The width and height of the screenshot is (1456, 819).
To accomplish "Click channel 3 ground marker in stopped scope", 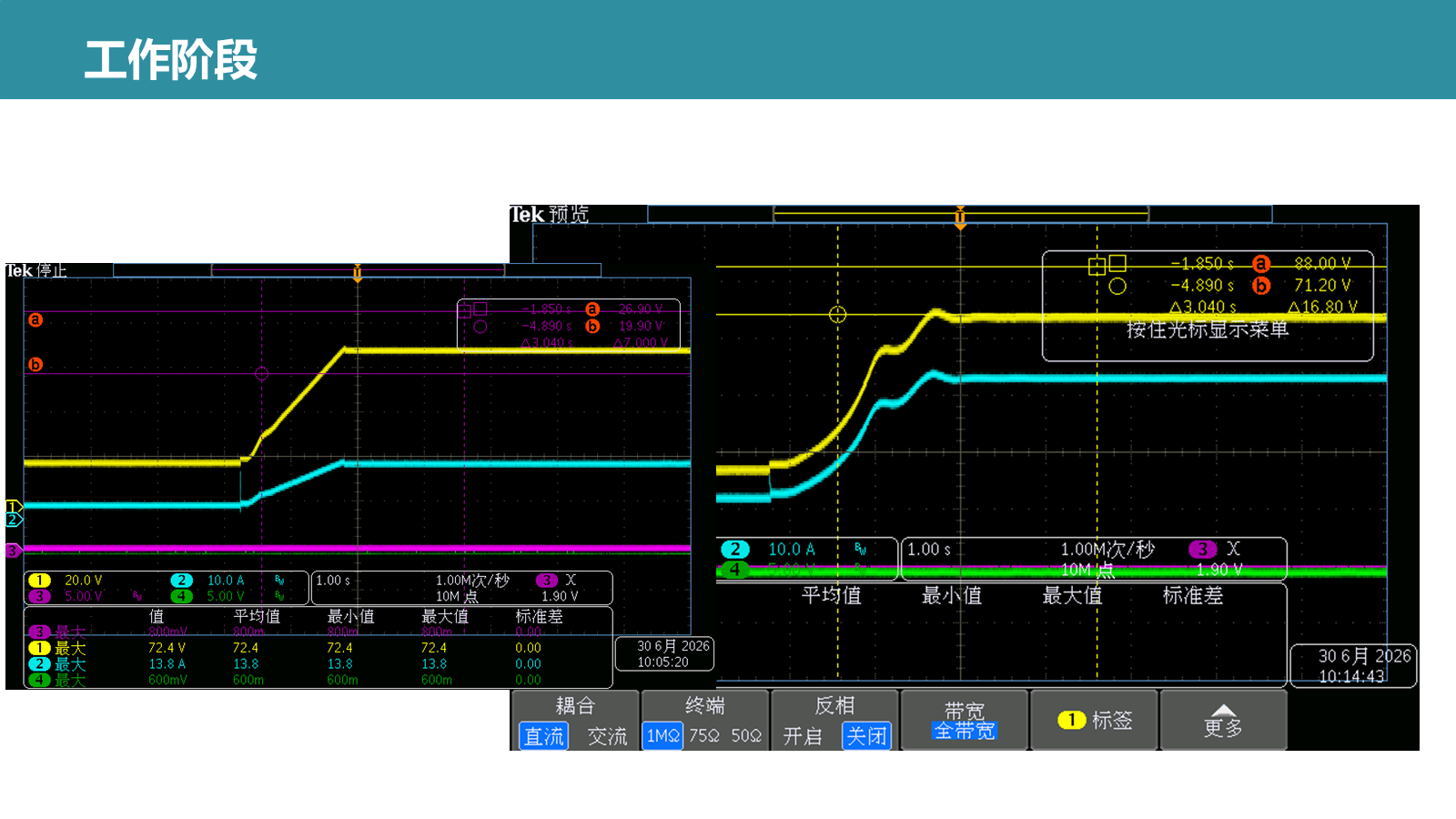I will click(x=13, y=551).
